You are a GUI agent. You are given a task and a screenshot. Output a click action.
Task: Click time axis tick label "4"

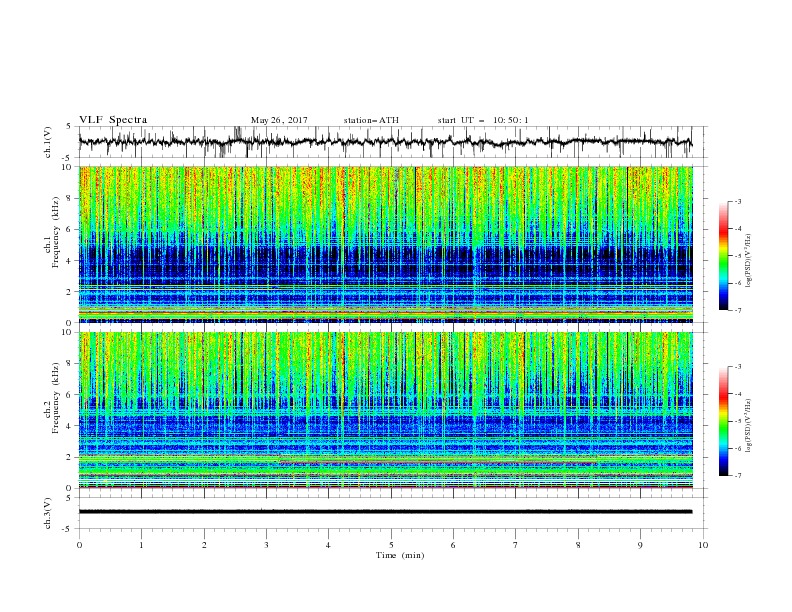(328, 545)
